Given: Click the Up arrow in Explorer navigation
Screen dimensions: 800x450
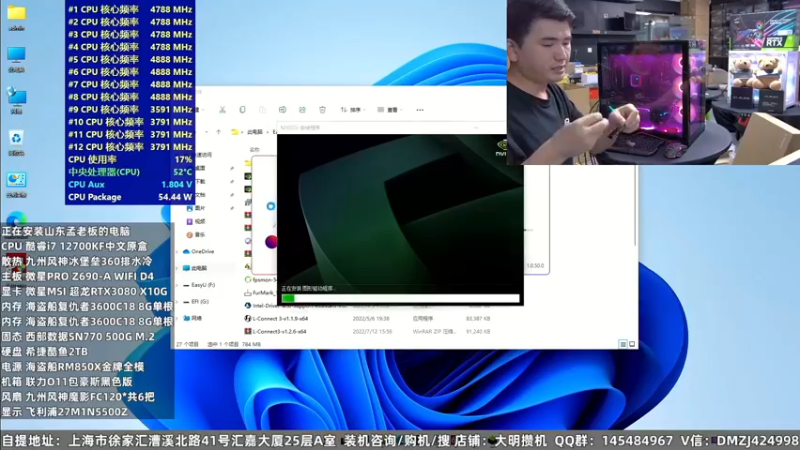Looking at the screenshot, I should [218, 132].
